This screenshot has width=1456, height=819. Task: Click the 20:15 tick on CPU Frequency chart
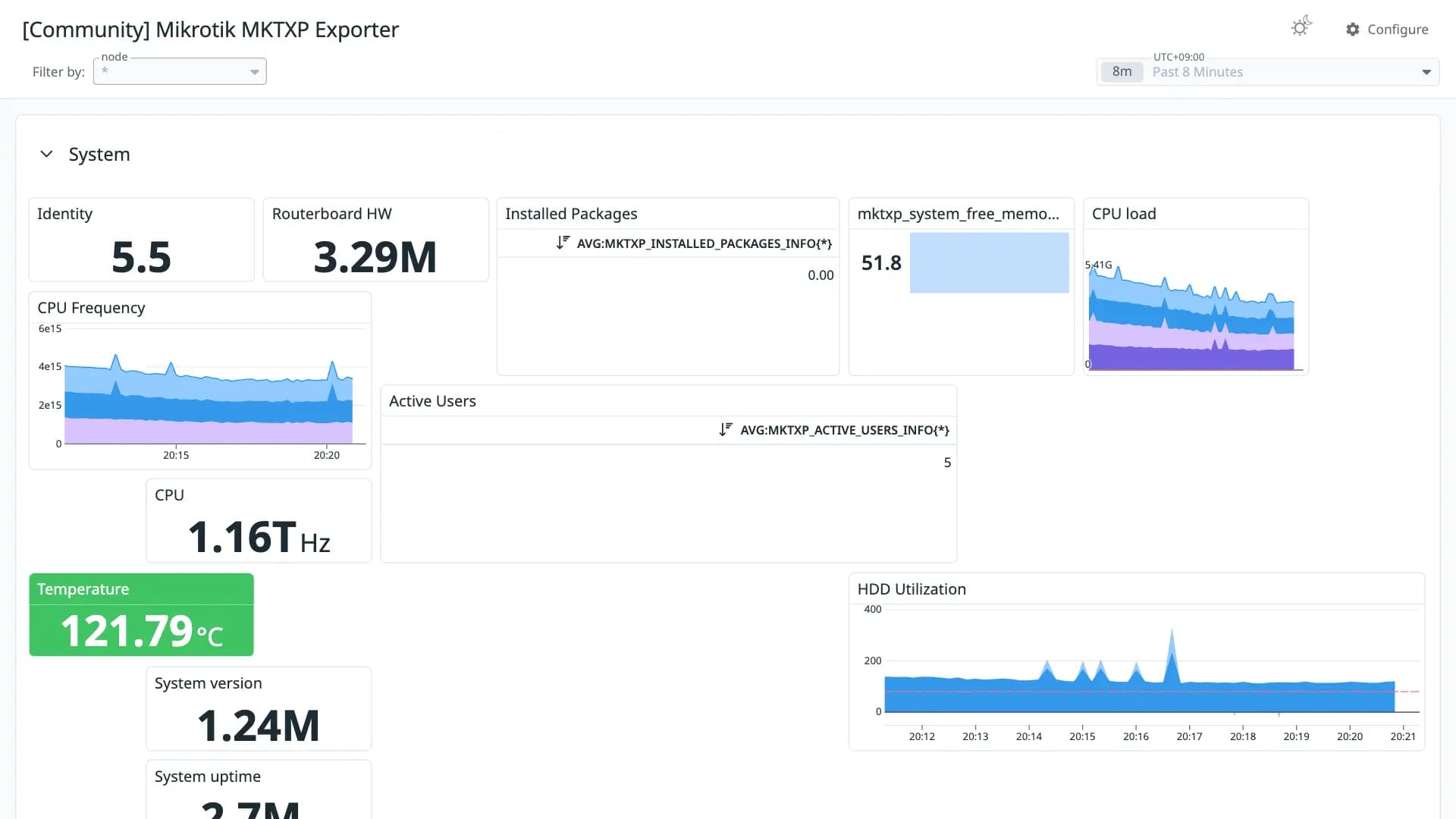pyautogui.click(x=176, y=455)
